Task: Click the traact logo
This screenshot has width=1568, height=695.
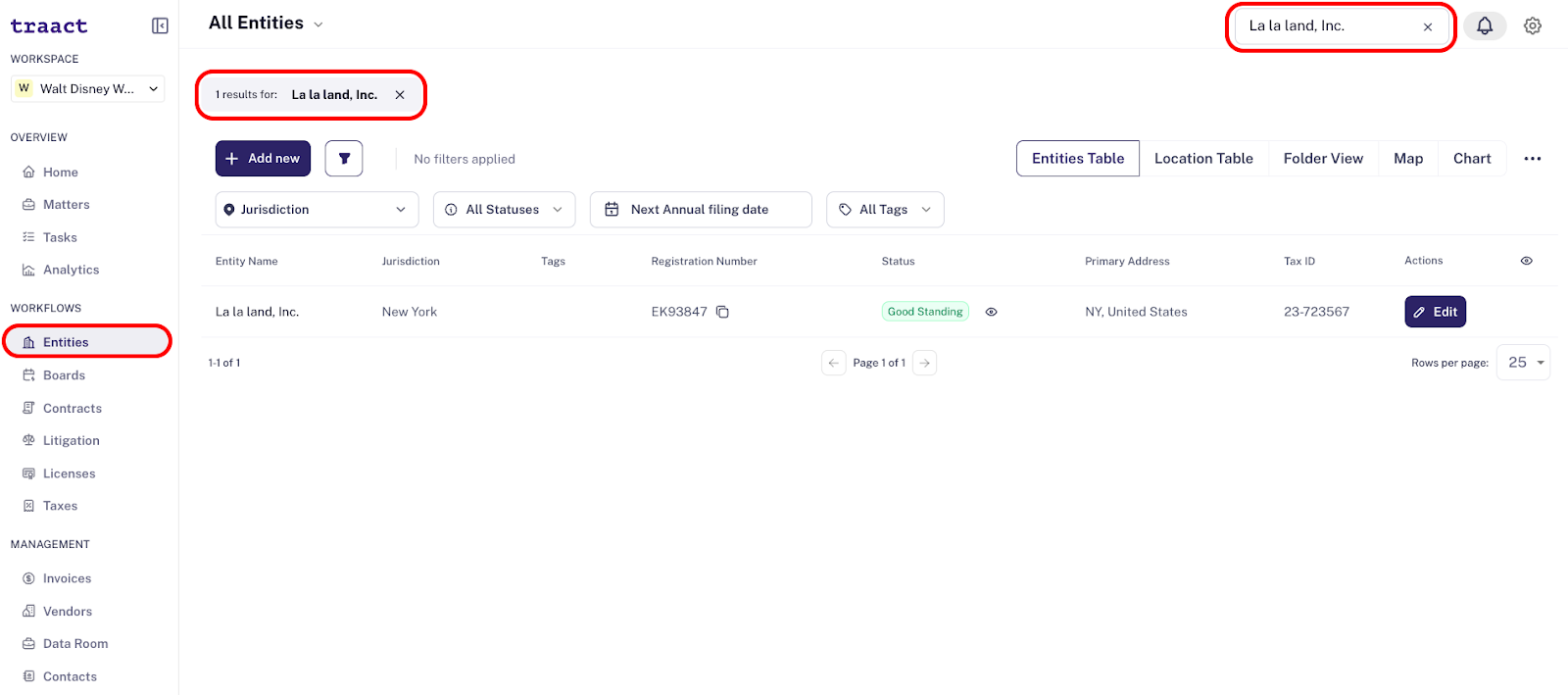Action: click(x=49, y=26)
